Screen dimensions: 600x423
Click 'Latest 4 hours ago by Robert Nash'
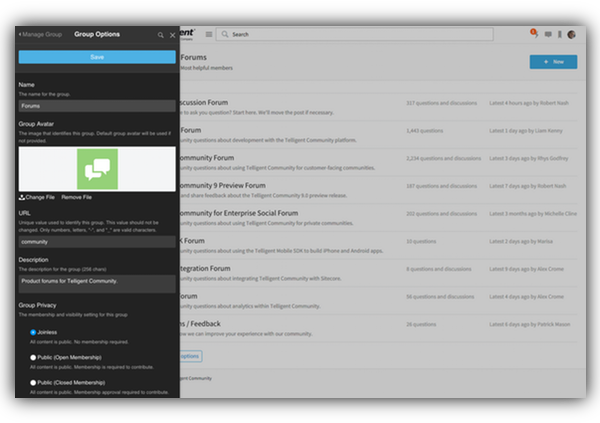529,103
